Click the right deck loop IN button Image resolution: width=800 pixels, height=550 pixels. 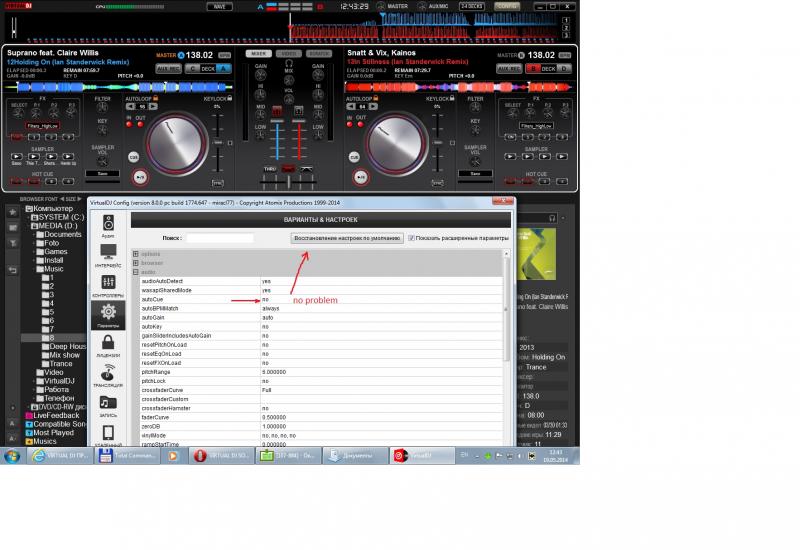(x=349, y=124)
